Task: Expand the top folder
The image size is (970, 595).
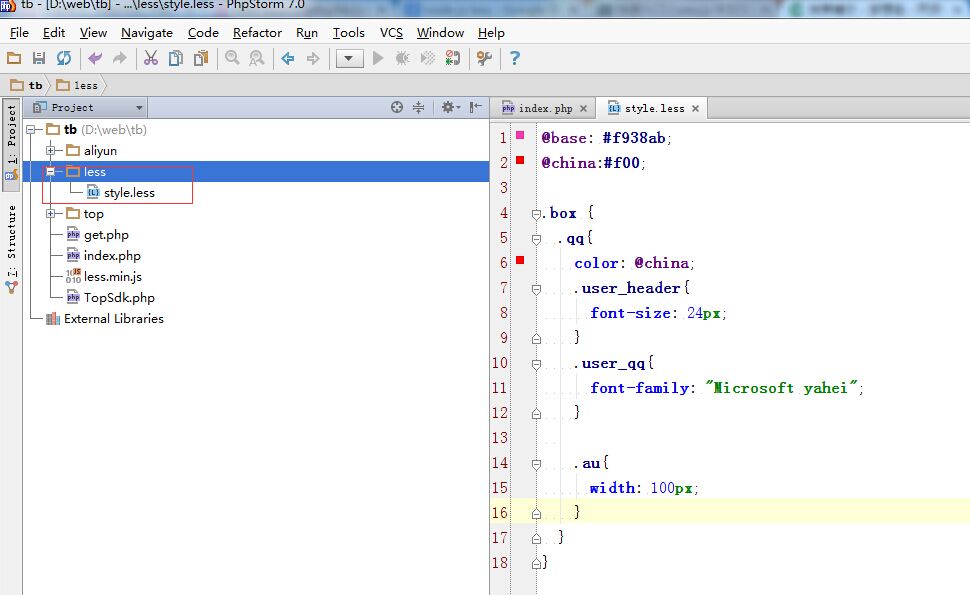Action: 51,213
